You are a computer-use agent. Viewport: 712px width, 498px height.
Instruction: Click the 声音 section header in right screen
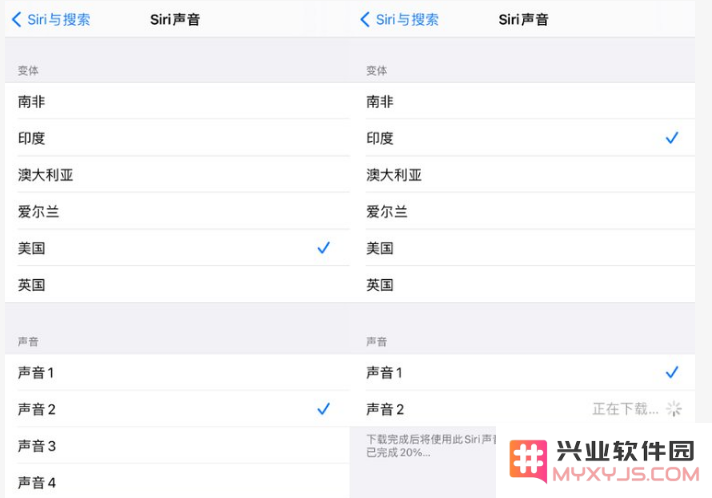[x=376, y=341]
